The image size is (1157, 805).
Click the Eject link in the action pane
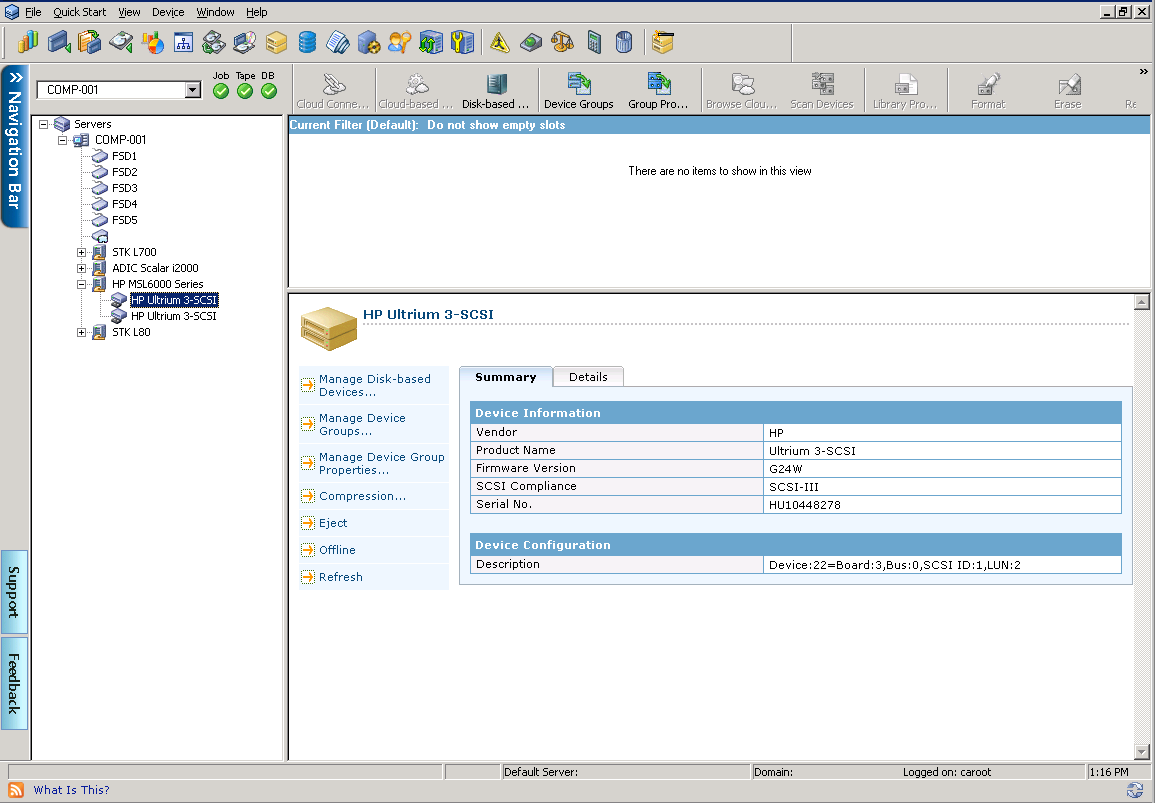[334, 522]
